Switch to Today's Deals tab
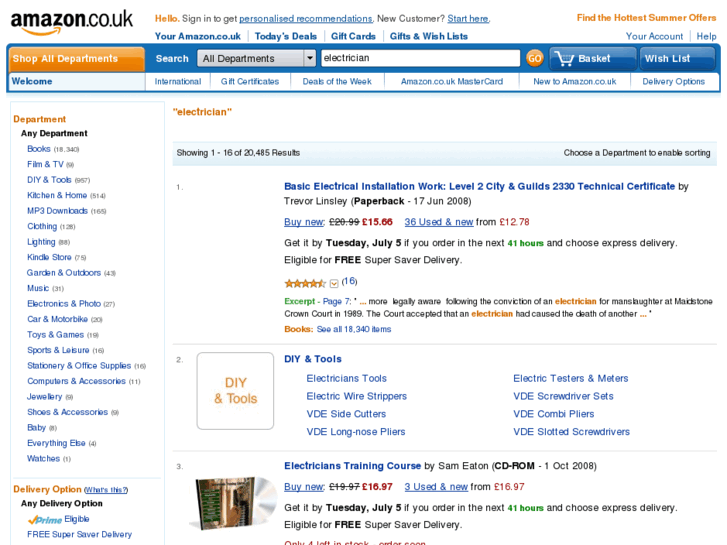This screenshot has height=545, width=727. (285, 36)
